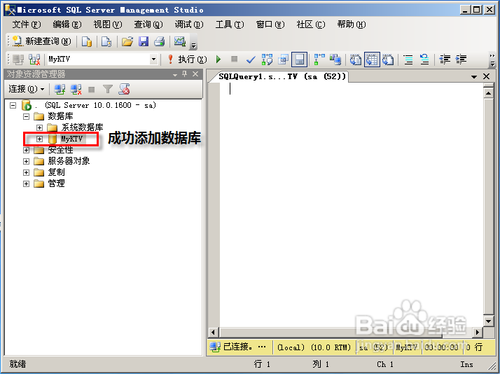Select the 管理 tree item

click(x=56, y=184)
